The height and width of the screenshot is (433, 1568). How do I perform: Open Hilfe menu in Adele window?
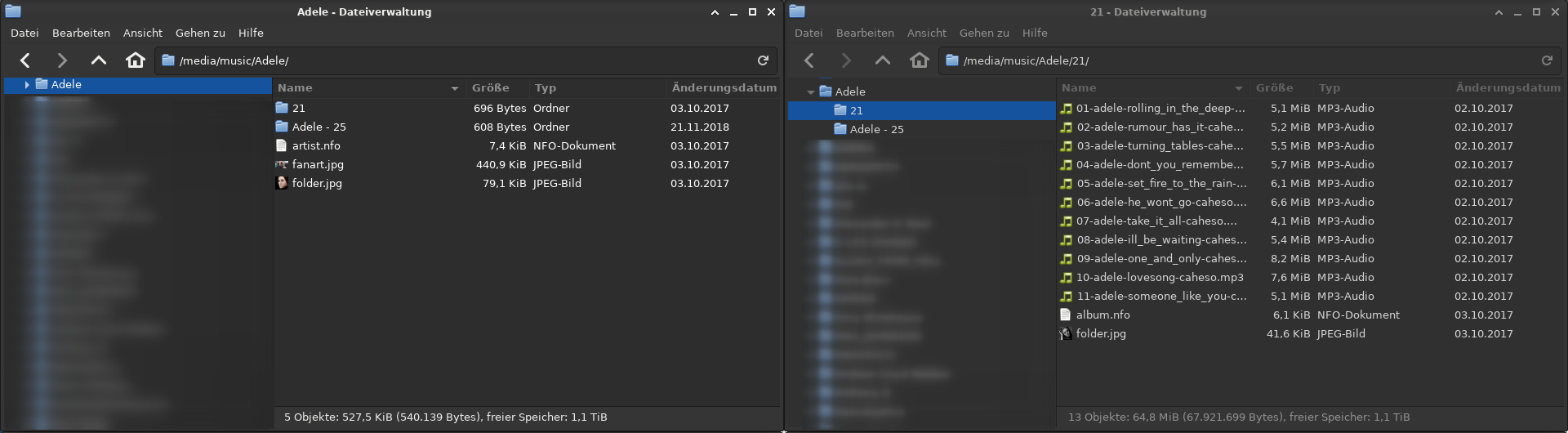pos(251,33)
